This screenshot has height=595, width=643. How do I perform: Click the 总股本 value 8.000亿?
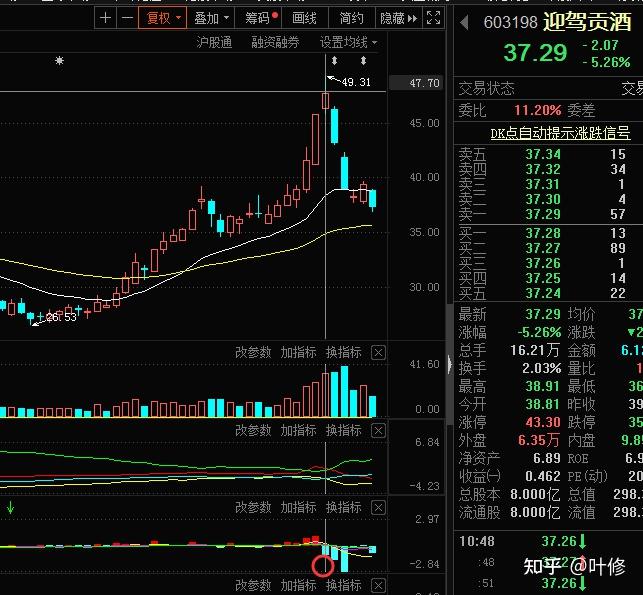pyautogui.click(x=535, y=495)
